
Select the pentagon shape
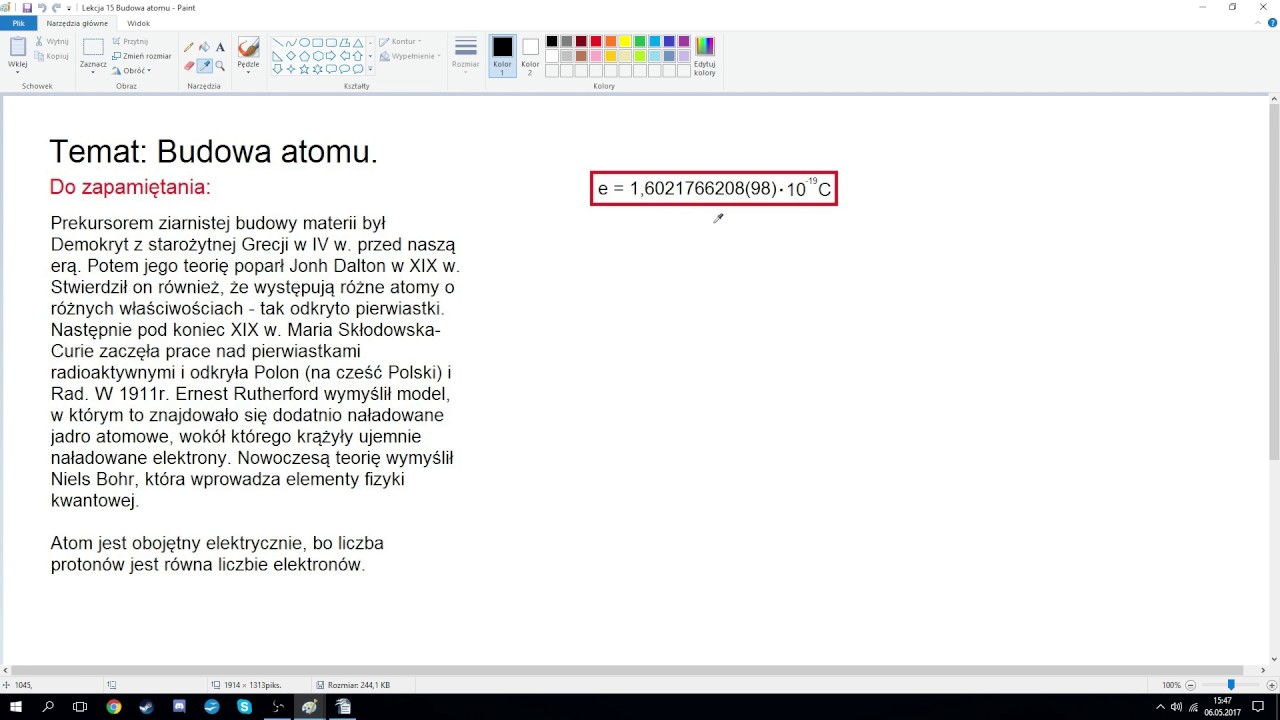pos(304,56)
